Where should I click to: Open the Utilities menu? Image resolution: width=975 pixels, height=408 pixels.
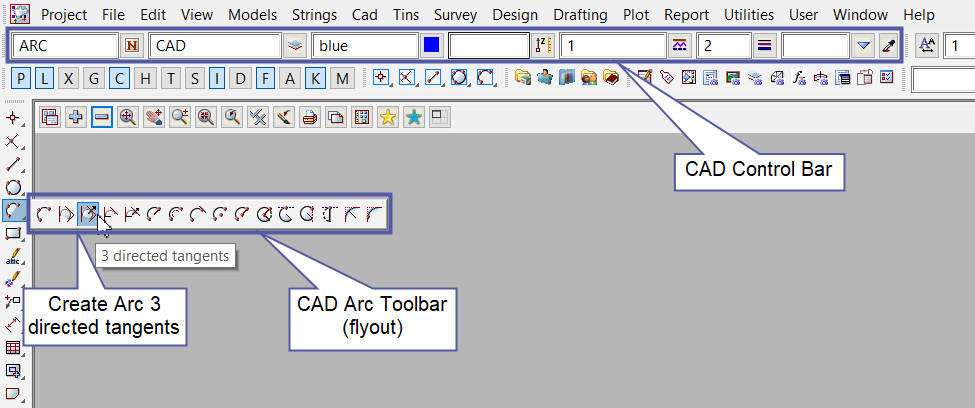[749, 15]
